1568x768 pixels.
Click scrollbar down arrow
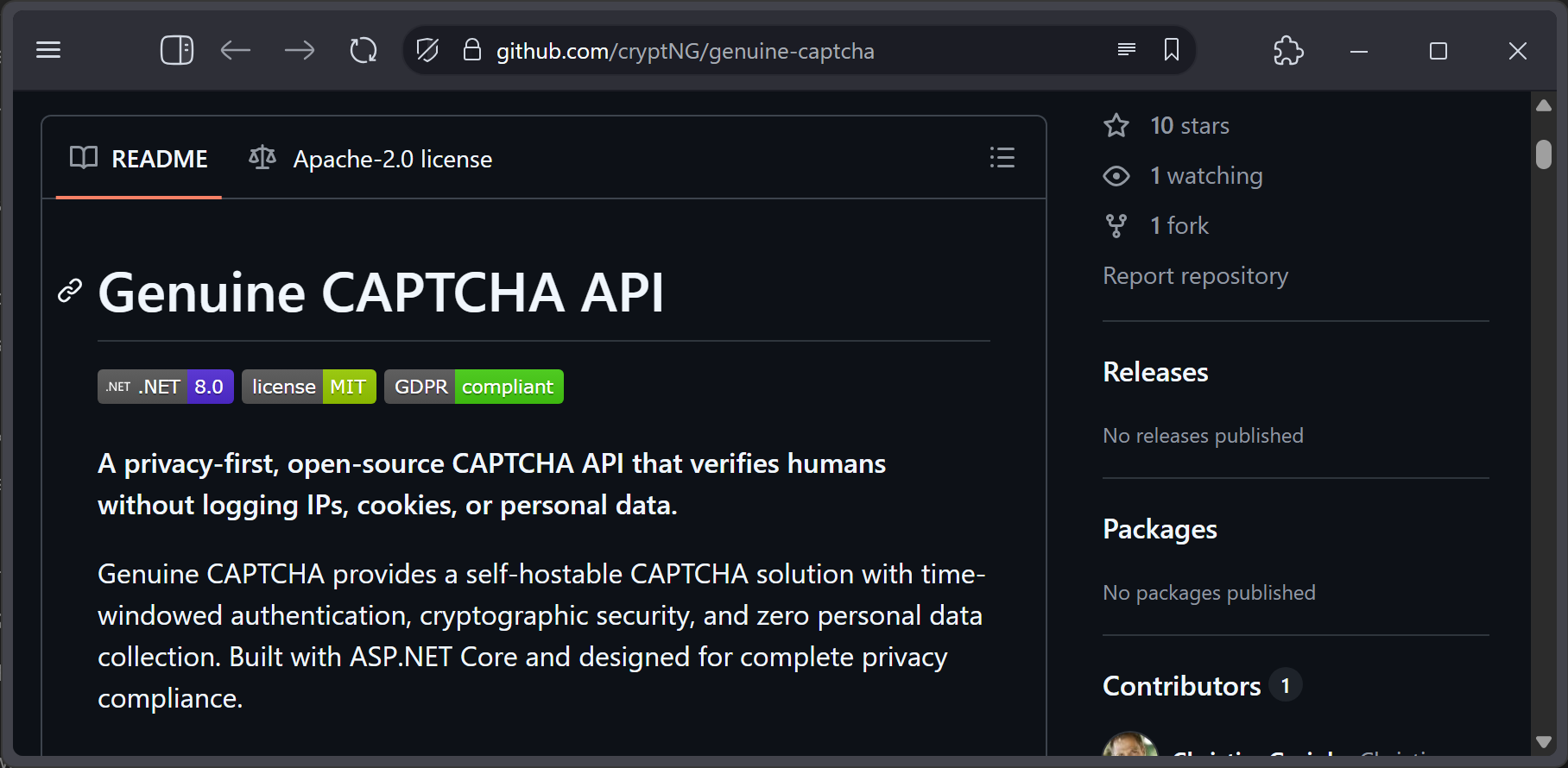pyautogui.click(x=1544, y=742)
